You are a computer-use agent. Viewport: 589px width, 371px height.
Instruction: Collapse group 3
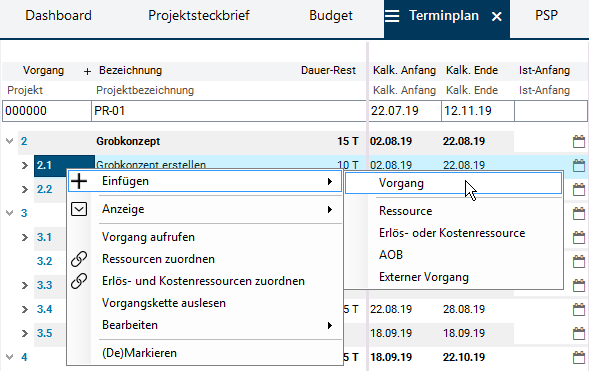click(9, 213)
